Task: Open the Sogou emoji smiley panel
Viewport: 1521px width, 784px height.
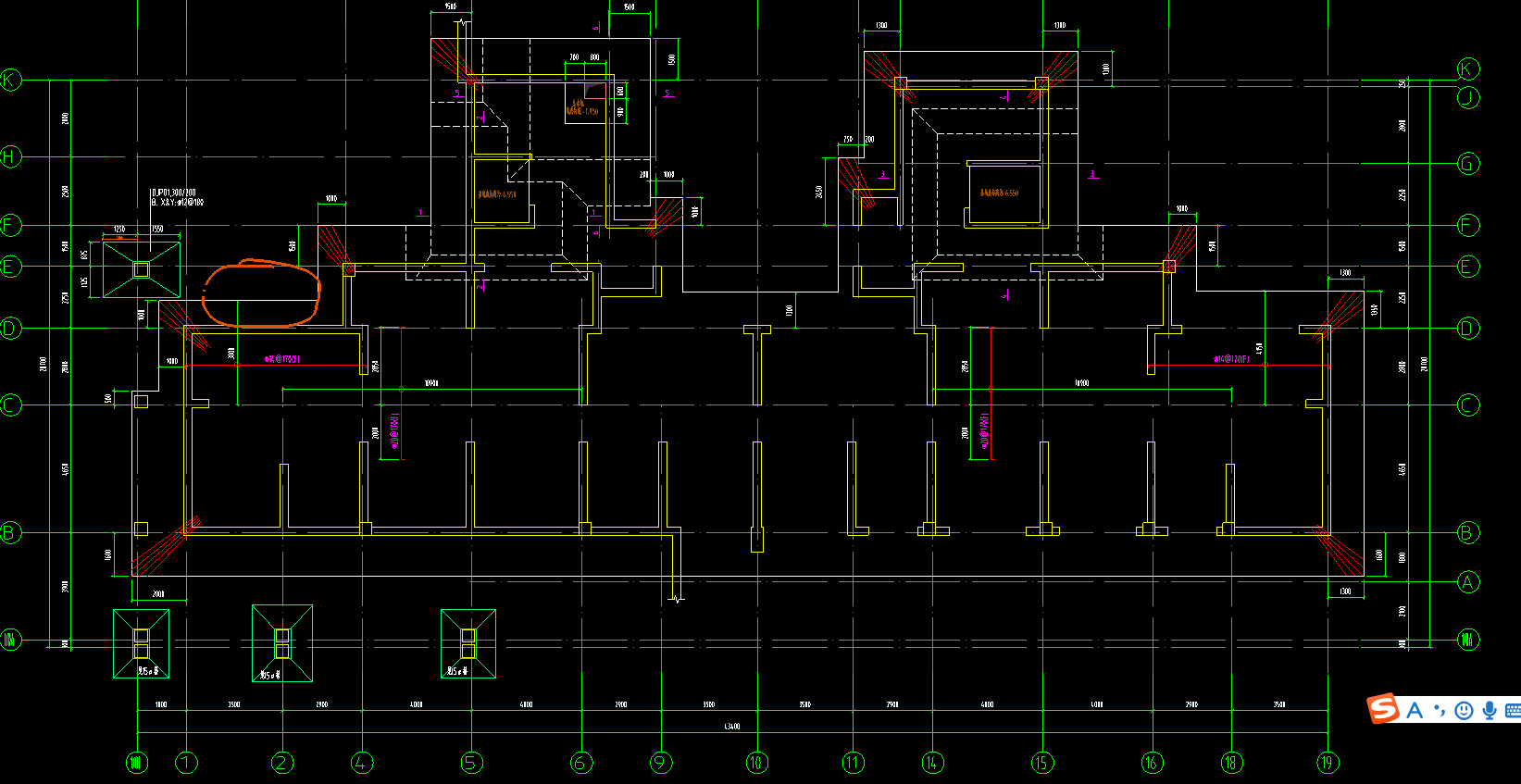Action: tap(1464, 710)
